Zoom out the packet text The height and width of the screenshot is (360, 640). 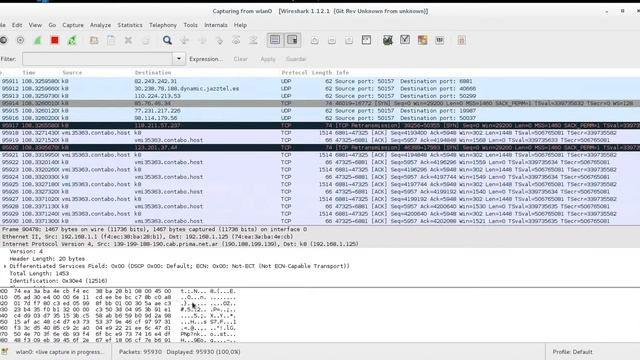[x=332, y=40]
